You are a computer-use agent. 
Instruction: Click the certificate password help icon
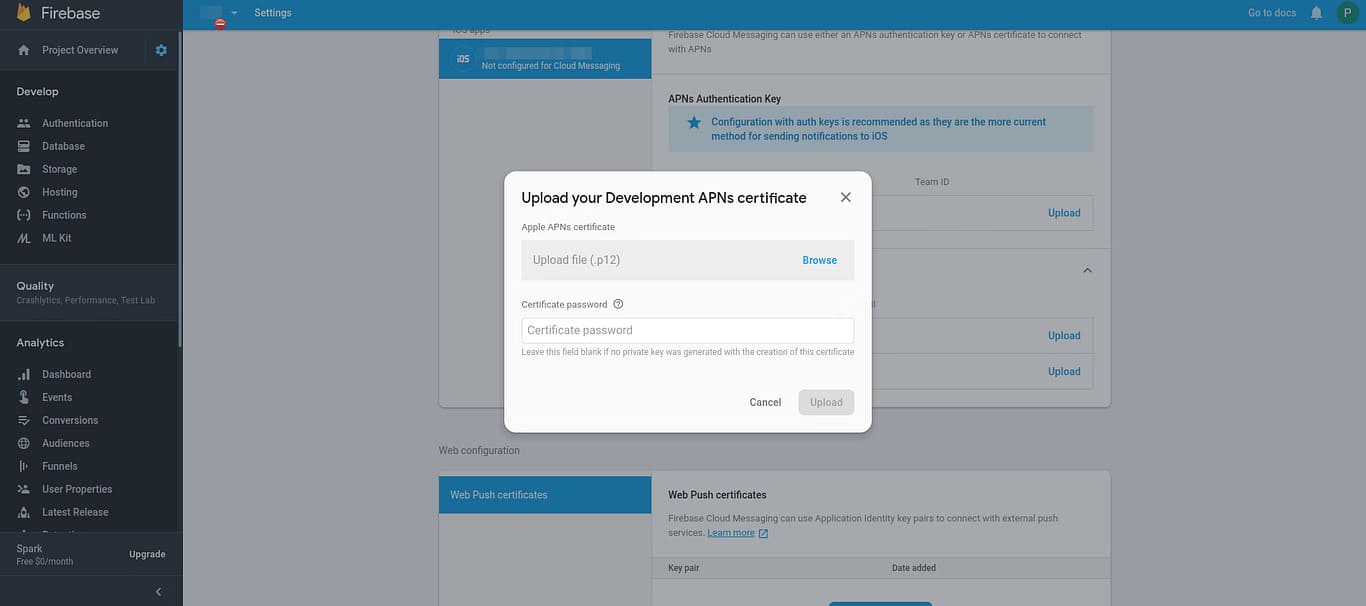(617, 303)
